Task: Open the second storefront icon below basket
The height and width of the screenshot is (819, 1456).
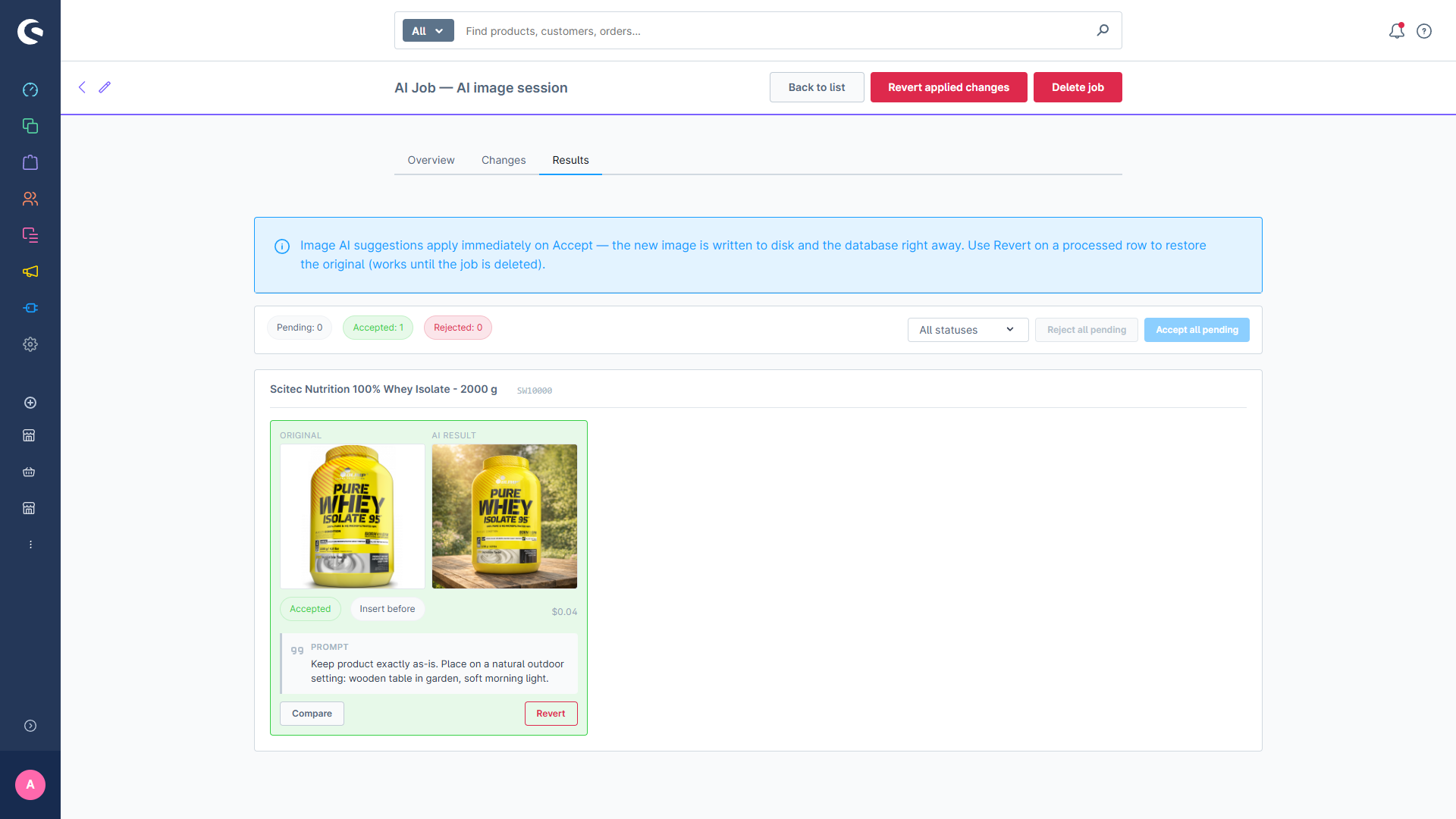Action: [29, 508]
